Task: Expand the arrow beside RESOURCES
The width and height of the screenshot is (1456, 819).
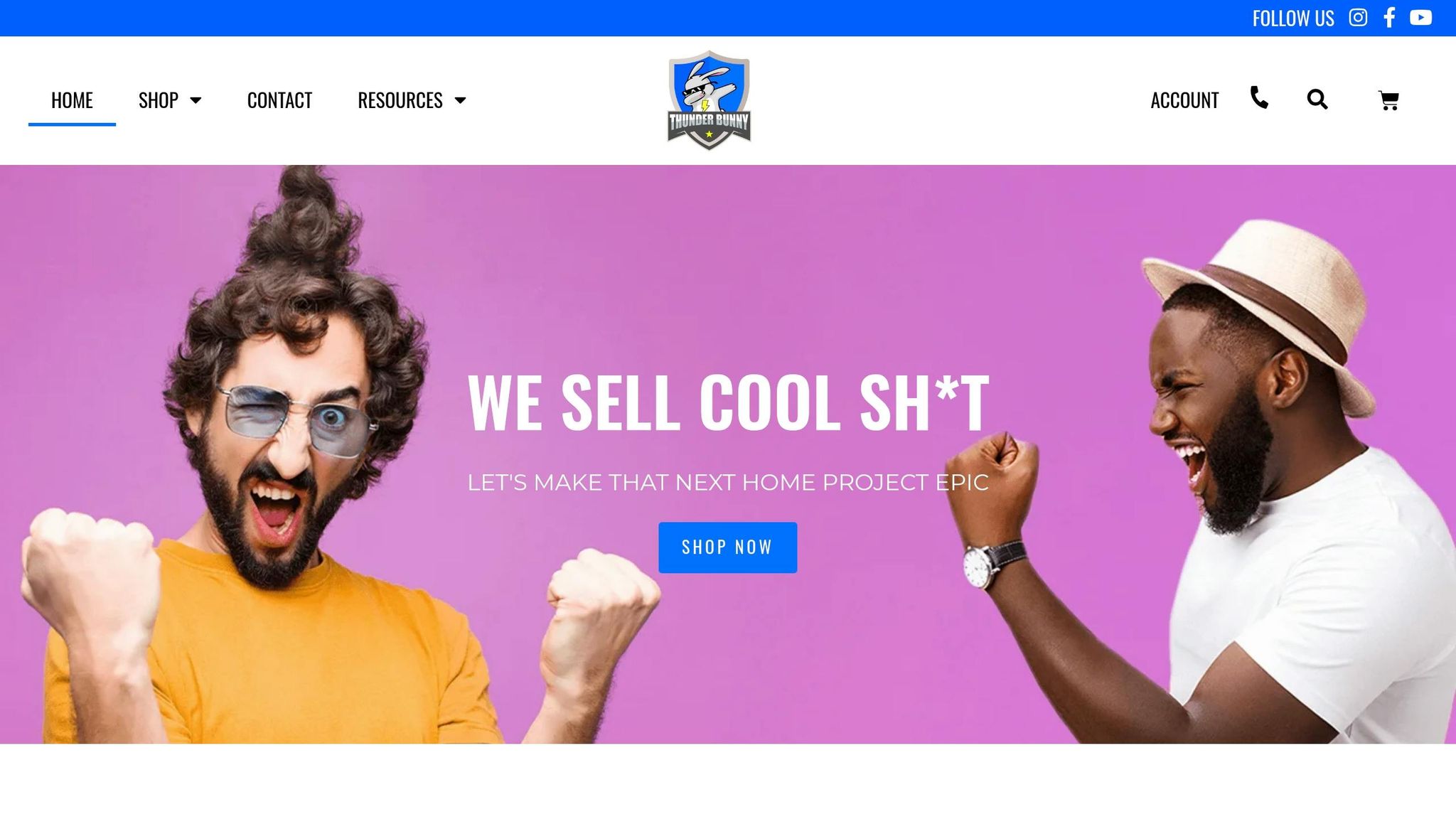Action: 460,101
